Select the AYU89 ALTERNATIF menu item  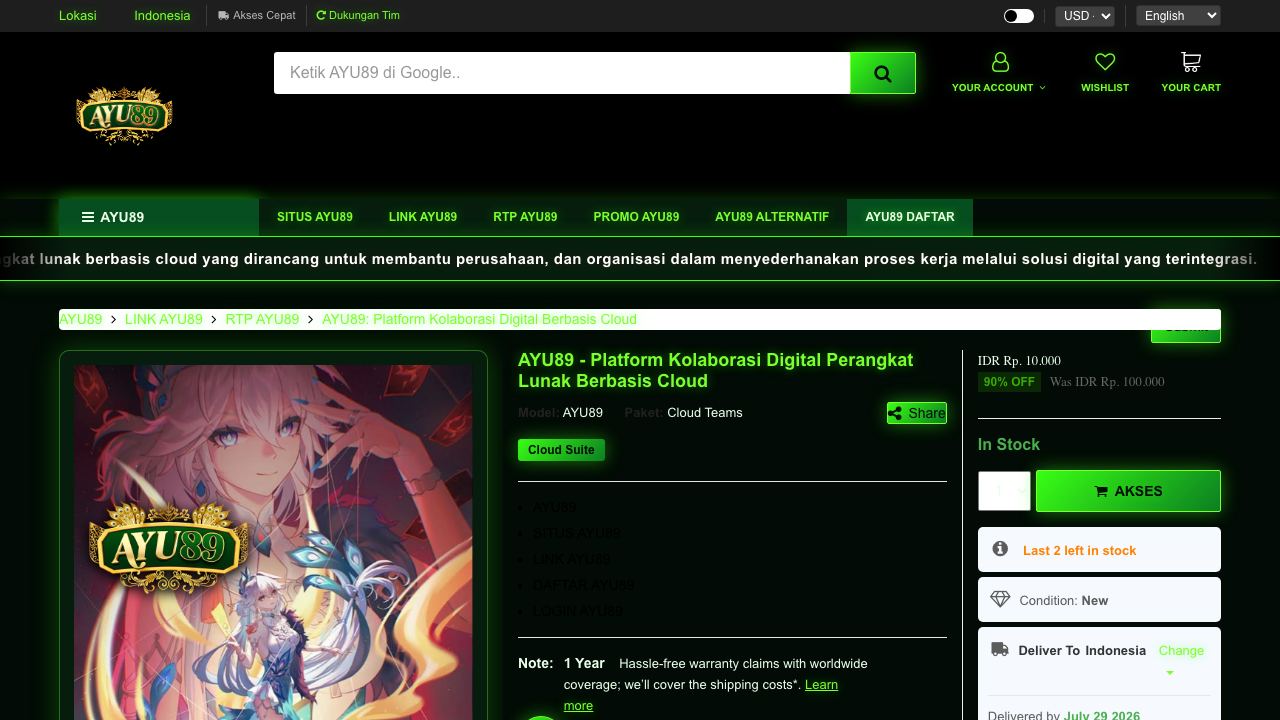(x=772, y=217)
